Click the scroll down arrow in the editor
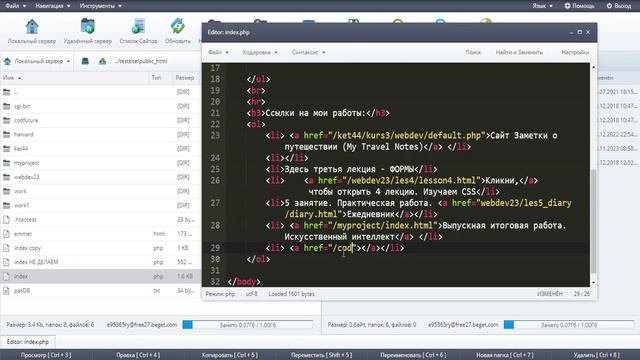Screen dimensions: 640x360 (x=593, y=282)
